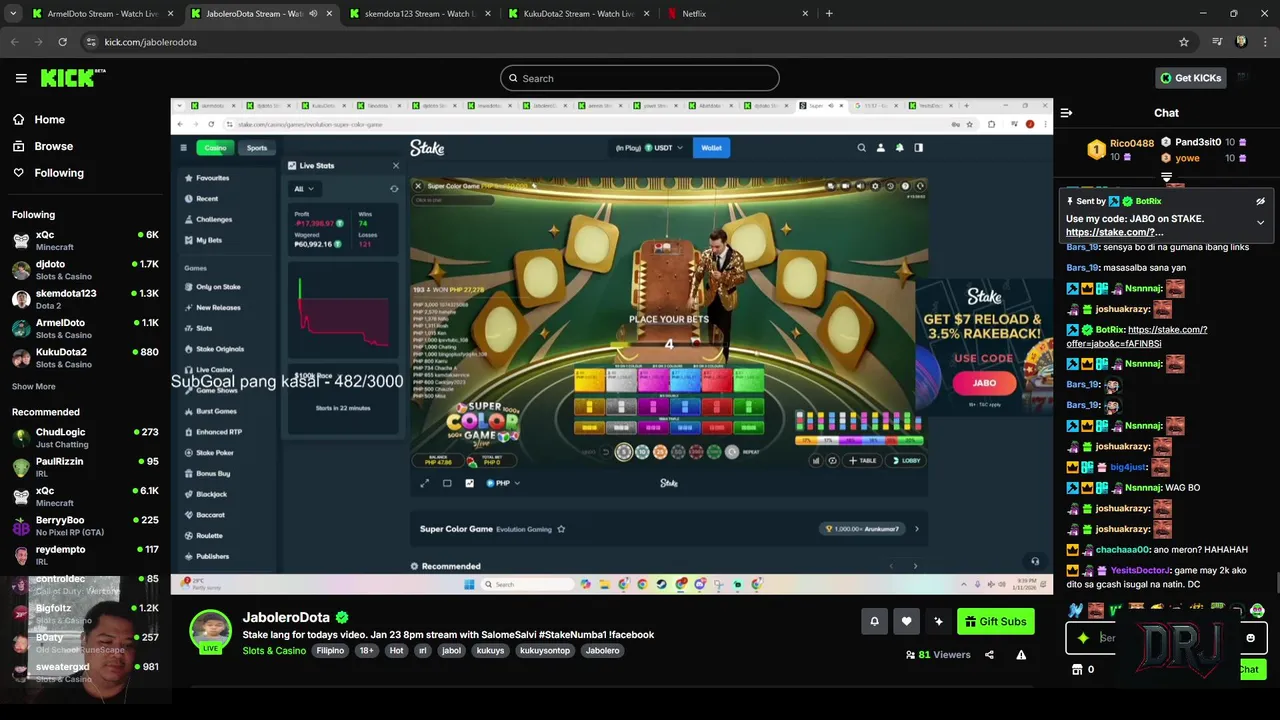Open reydempto recommended channel
Image resolution: width=1280 pixels, height=720 pixels.
(x=85, y=555)
